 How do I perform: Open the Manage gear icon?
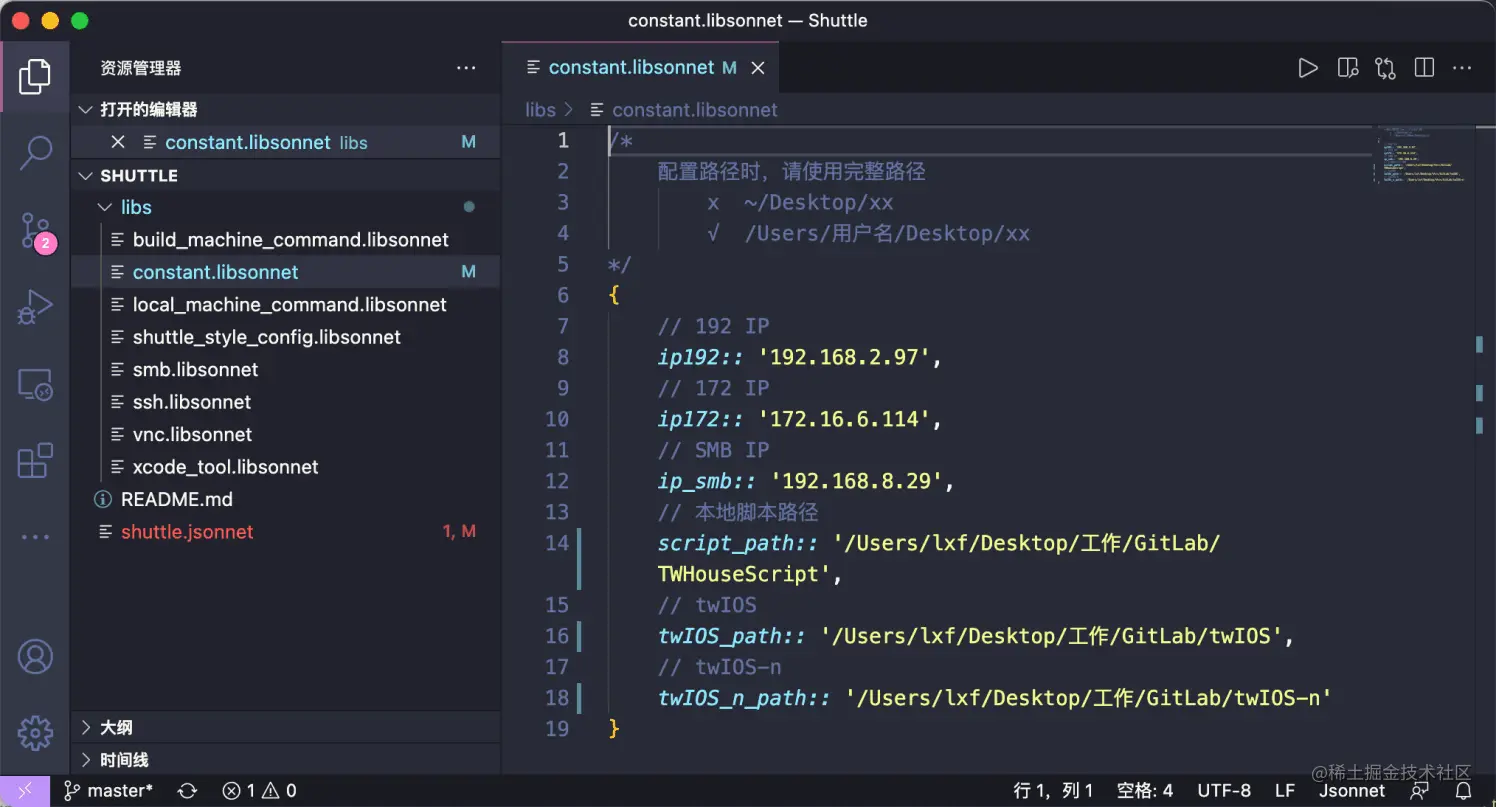pyautogui.click(x=35, y=733)
